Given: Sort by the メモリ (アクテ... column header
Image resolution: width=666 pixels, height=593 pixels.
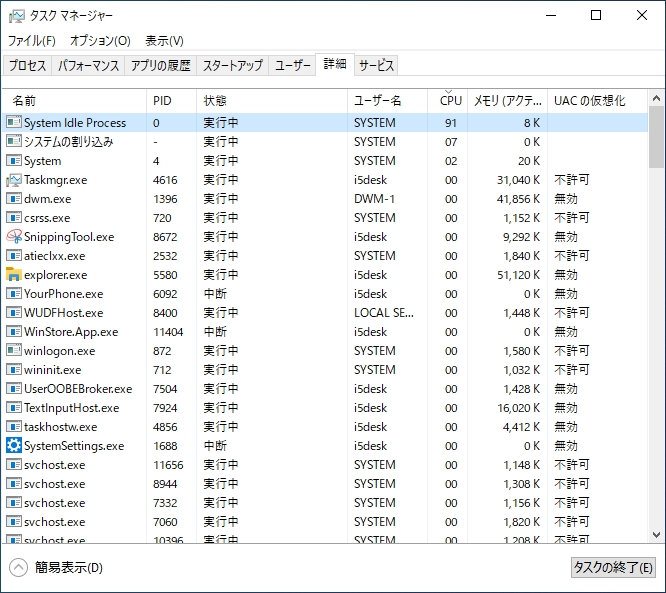Looking at the screenshot, I should (x=508, y=101).
